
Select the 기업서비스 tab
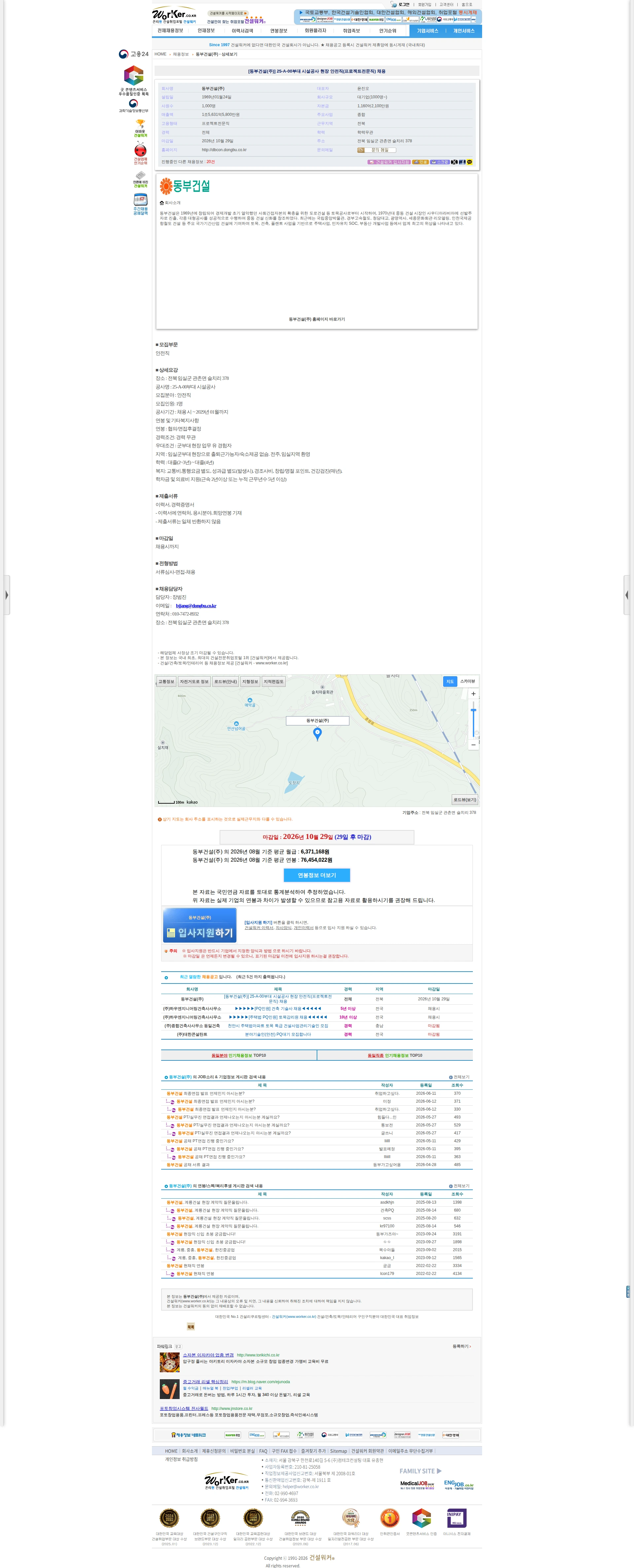point(427,30)
